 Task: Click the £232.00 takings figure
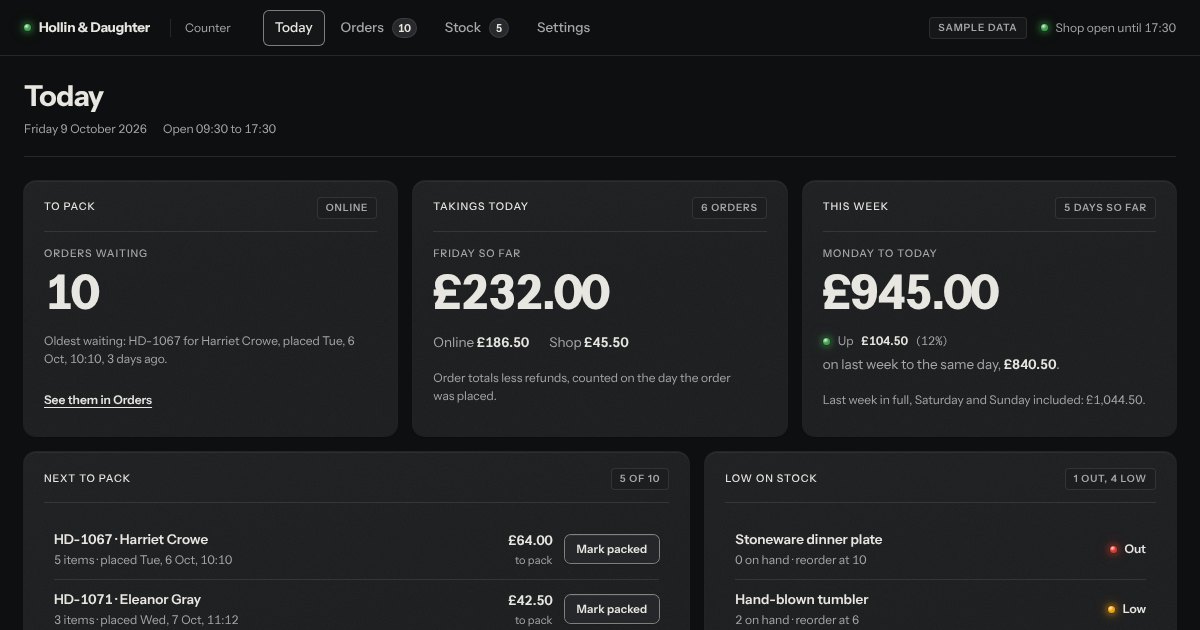point(521,292)
